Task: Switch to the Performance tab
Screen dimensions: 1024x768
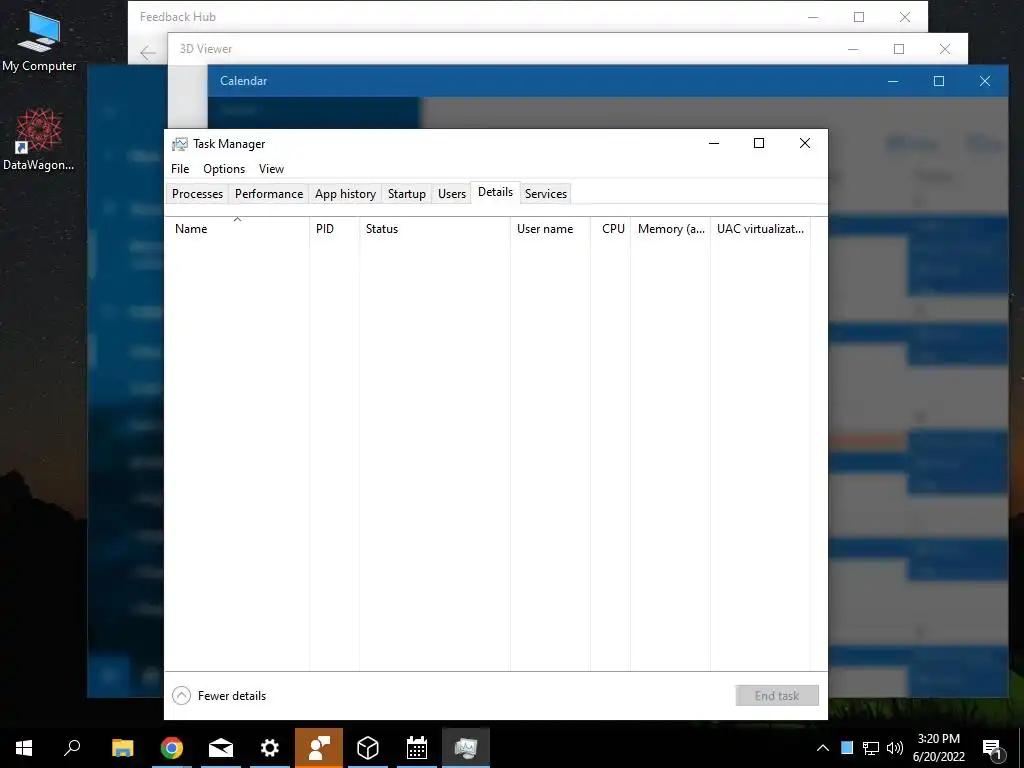Action: pos(269,194)
